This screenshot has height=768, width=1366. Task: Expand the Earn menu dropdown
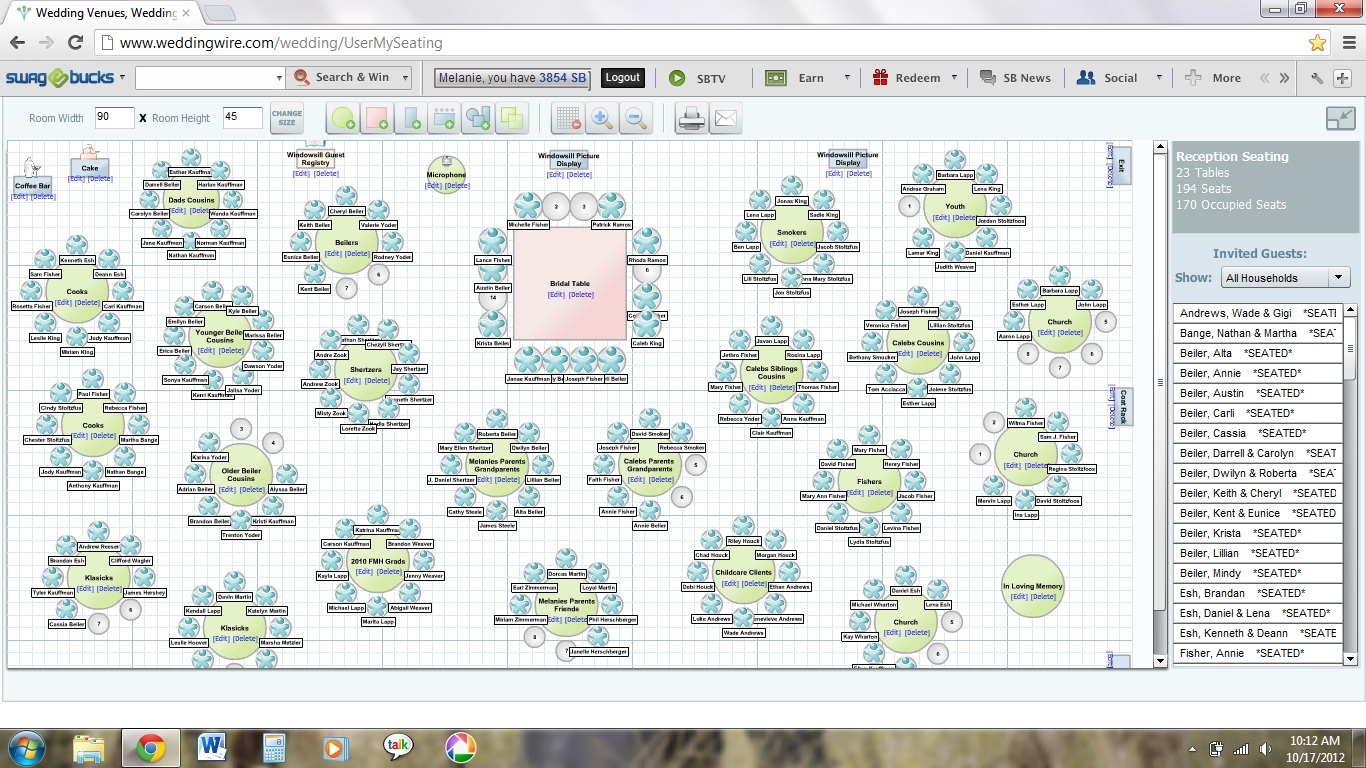coord(845,77)
